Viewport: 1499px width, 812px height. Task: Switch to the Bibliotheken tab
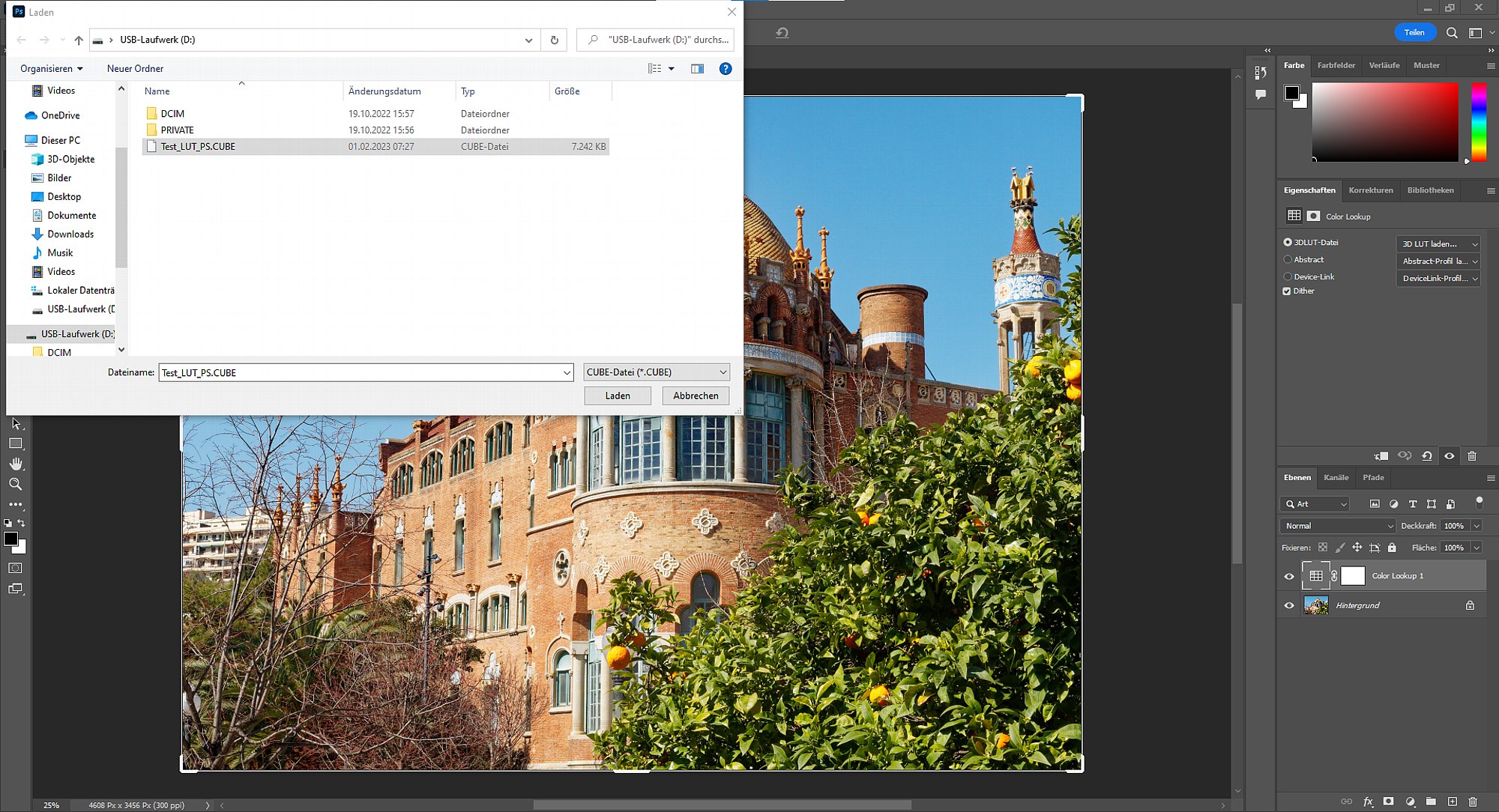tap(1430, 190)
